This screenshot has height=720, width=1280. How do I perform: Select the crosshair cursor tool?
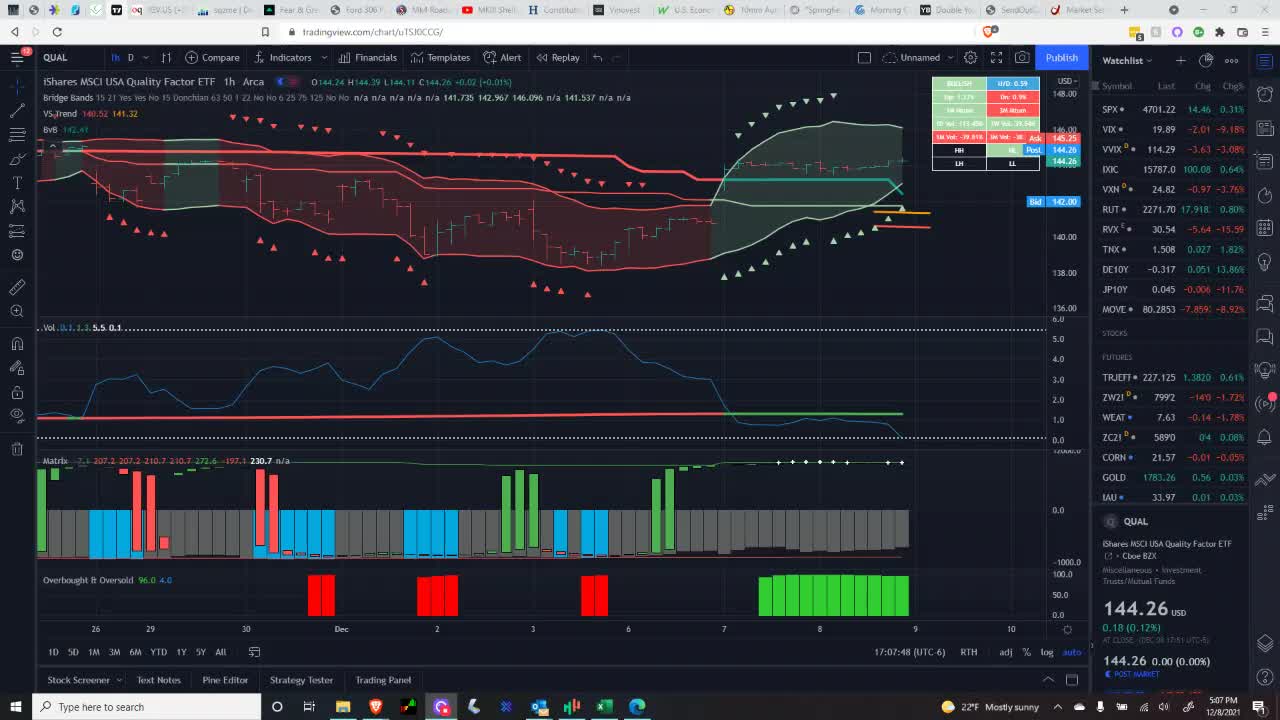pos(17,86)
